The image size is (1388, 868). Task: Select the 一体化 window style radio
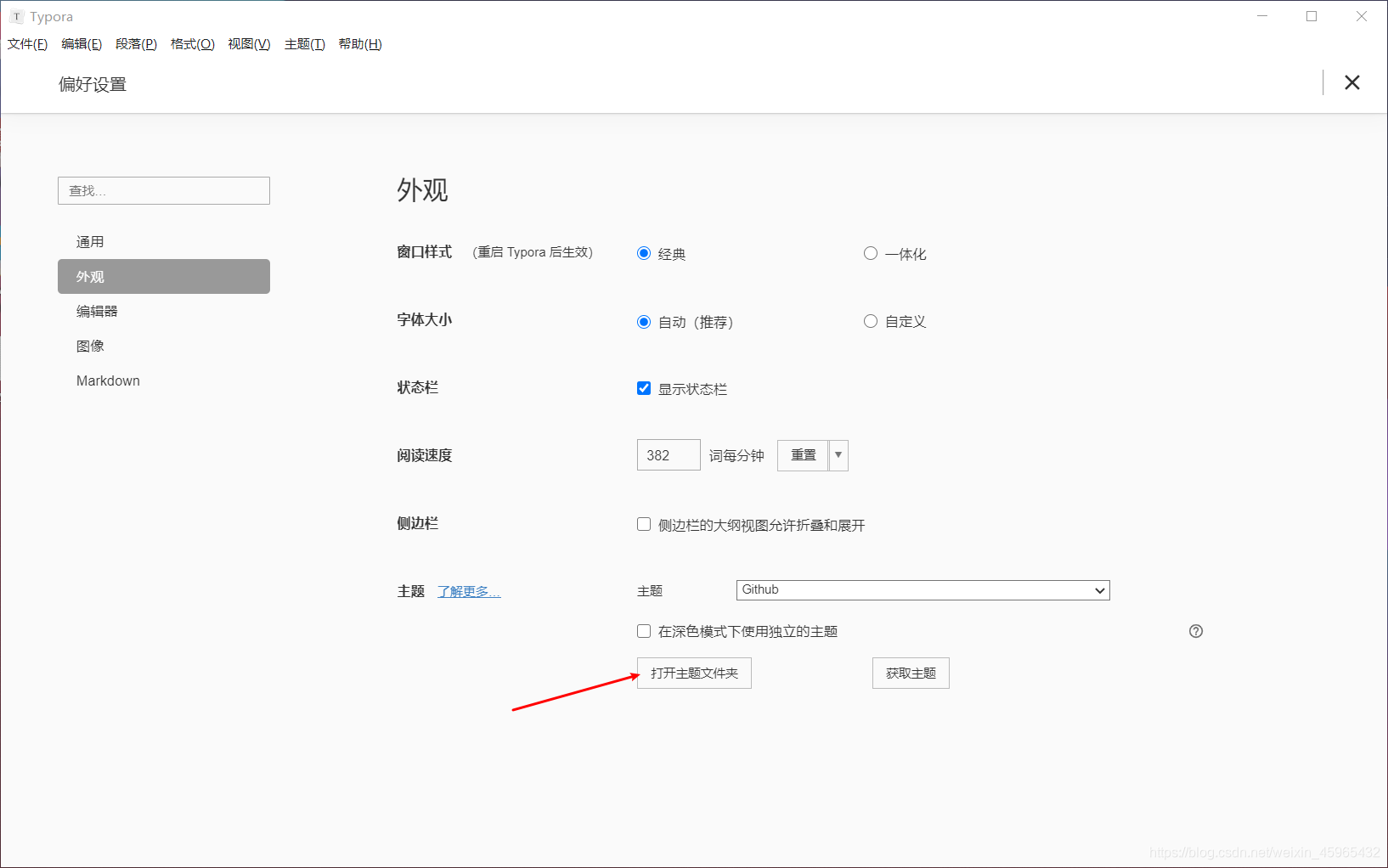(x=871, y=253)
